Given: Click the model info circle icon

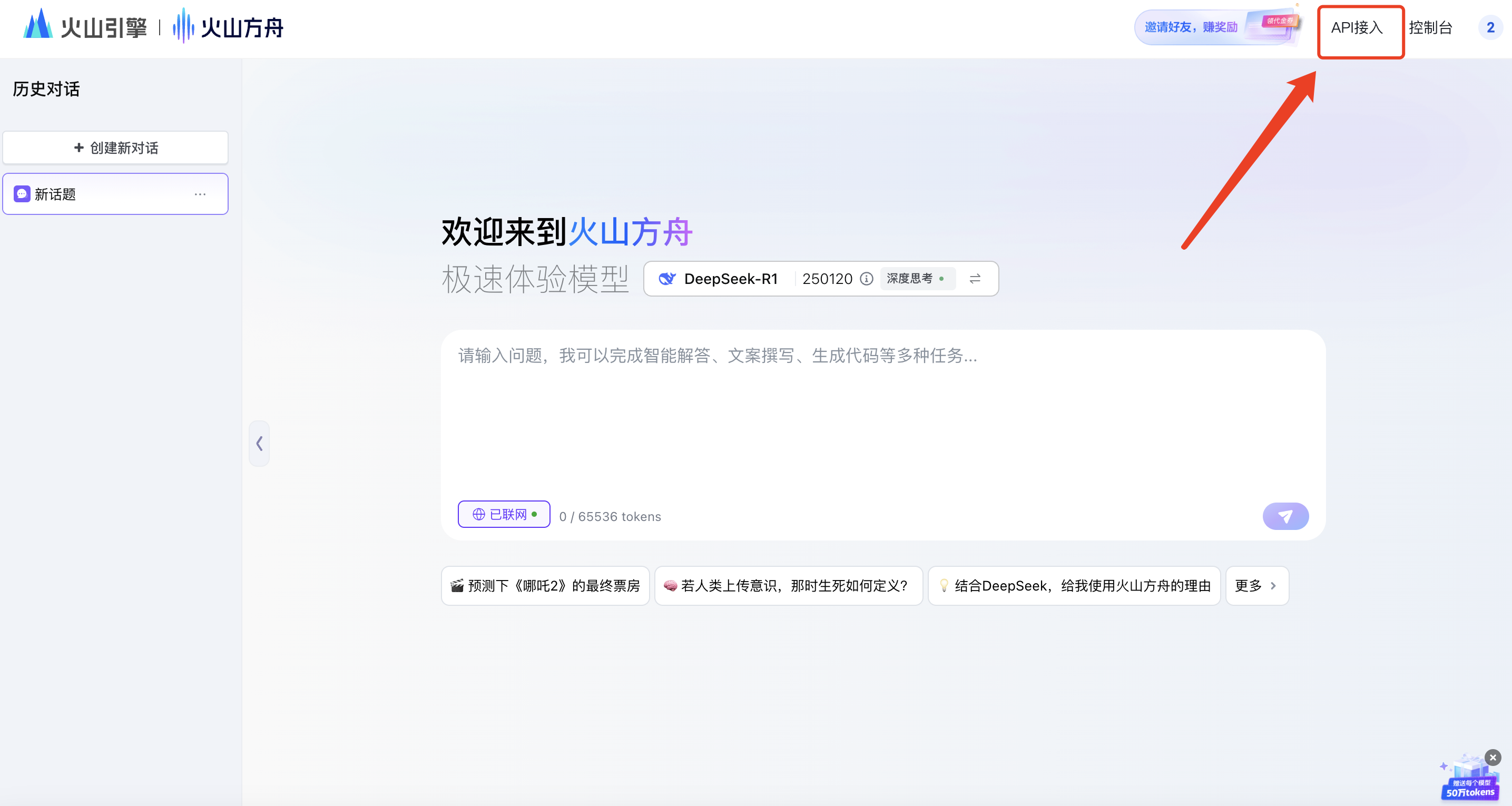Looking at the screenshot, I should coord(866,279).
